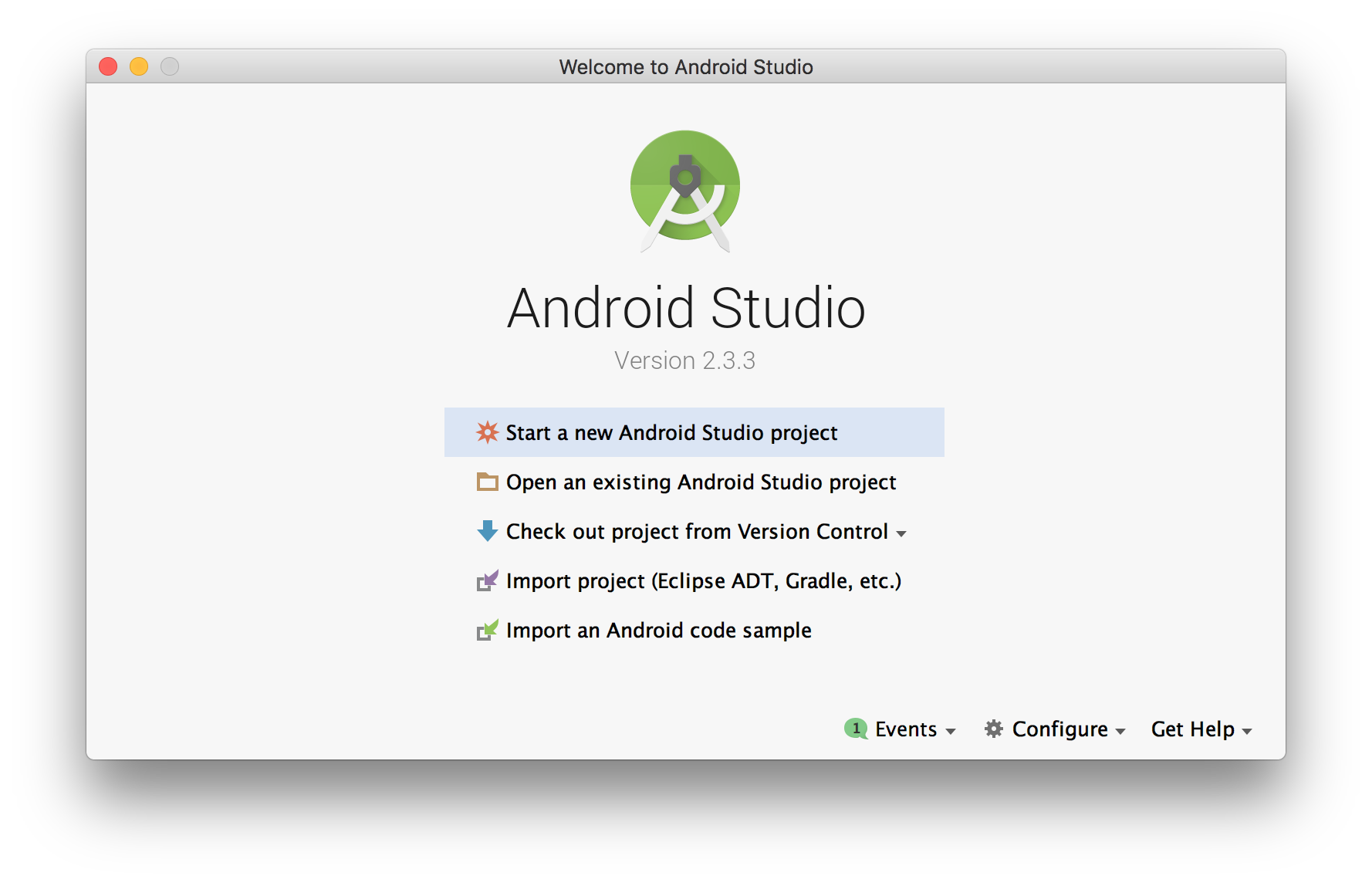Screen dimensions: 1372x883
Task: Open the Configure dropdown arrow
Action: click(x=1120, y=731)
